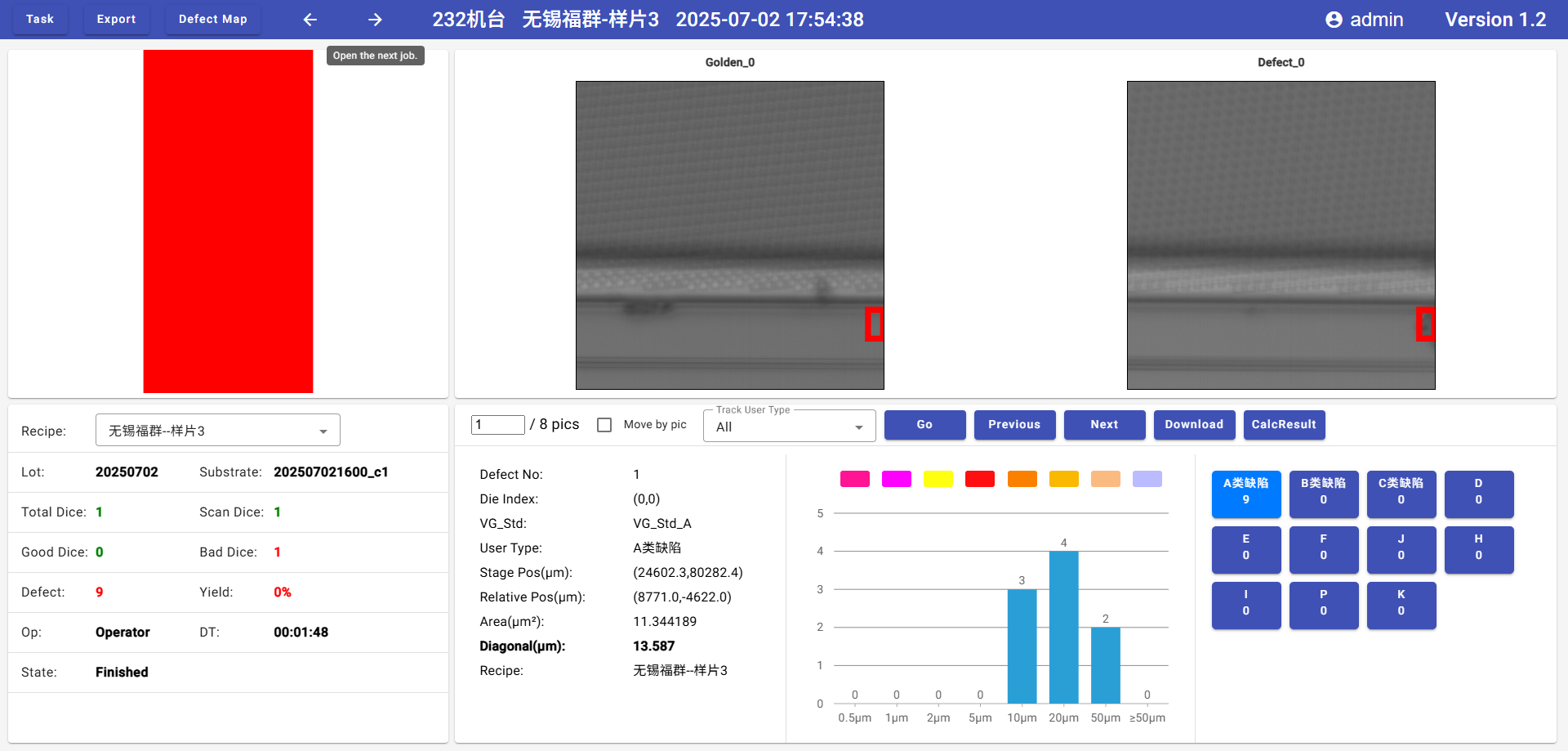Screen dimensions: 1568x751
Task: Click the Go button
Action: 924,425
